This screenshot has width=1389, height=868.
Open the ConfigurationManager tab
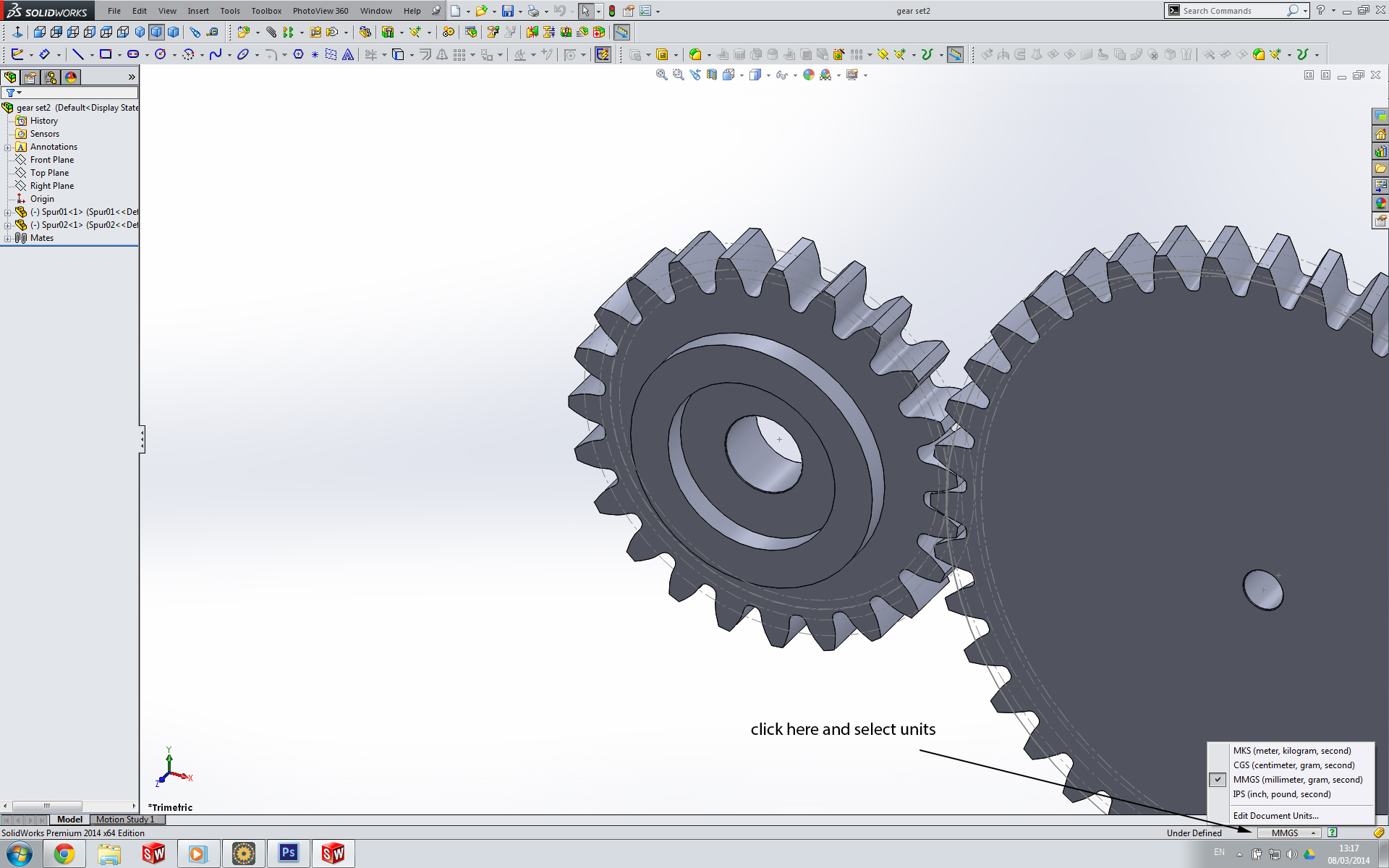(51, 77)
